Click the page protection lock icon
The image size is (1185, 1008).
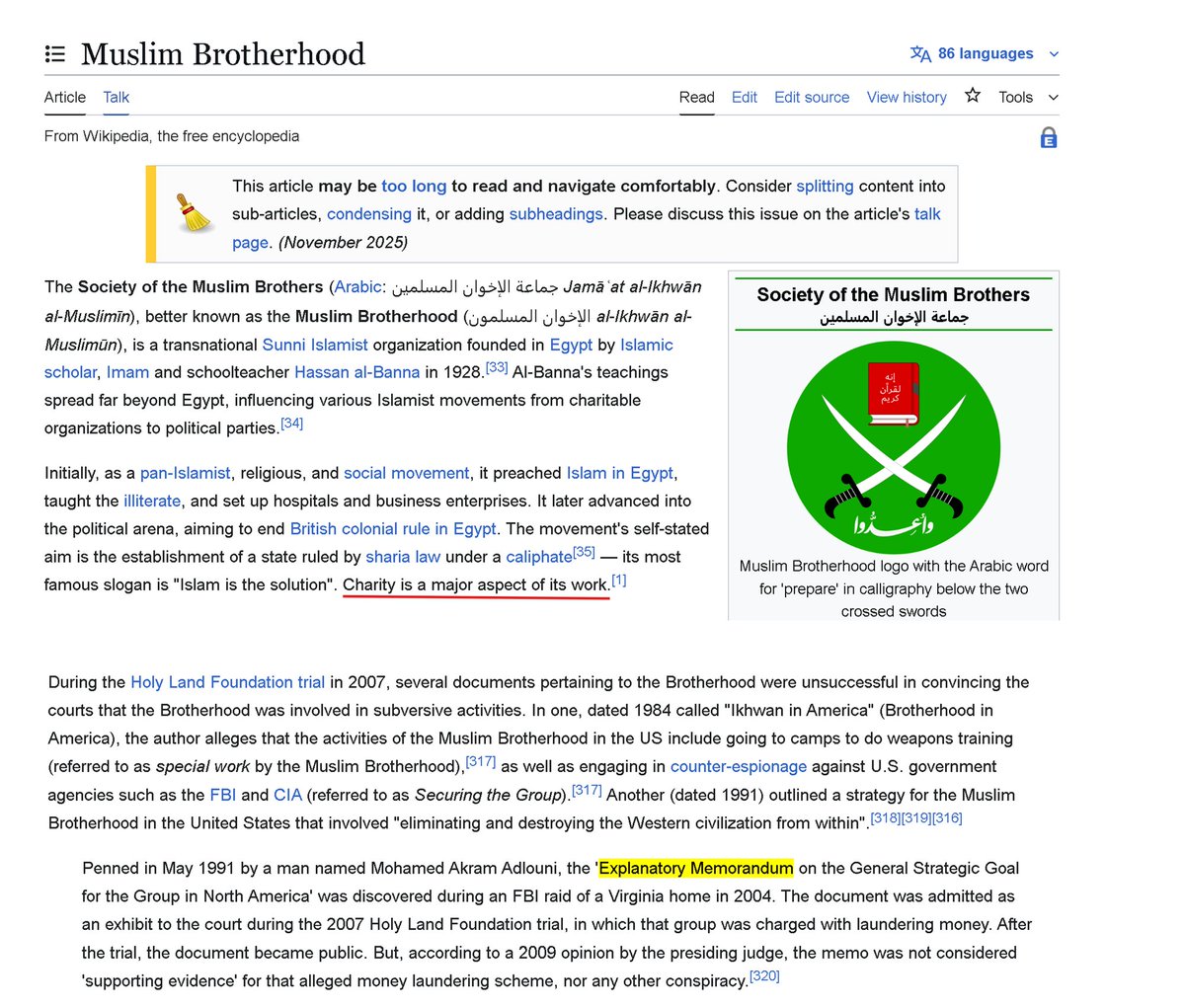(x=1049, y=138)
